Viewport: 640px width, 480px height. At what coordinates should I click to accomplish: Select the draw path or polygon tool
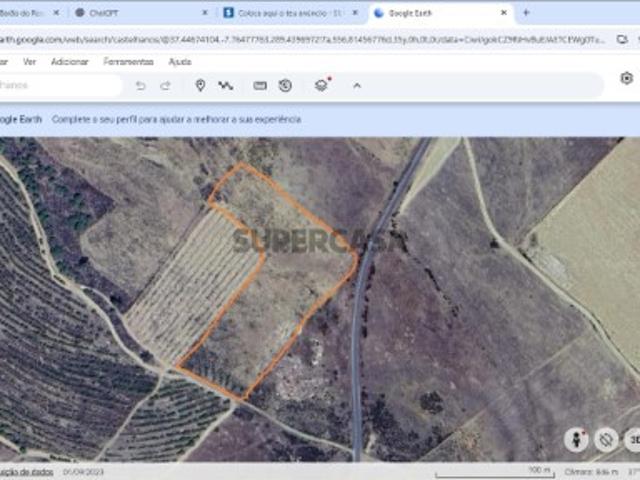226,86
